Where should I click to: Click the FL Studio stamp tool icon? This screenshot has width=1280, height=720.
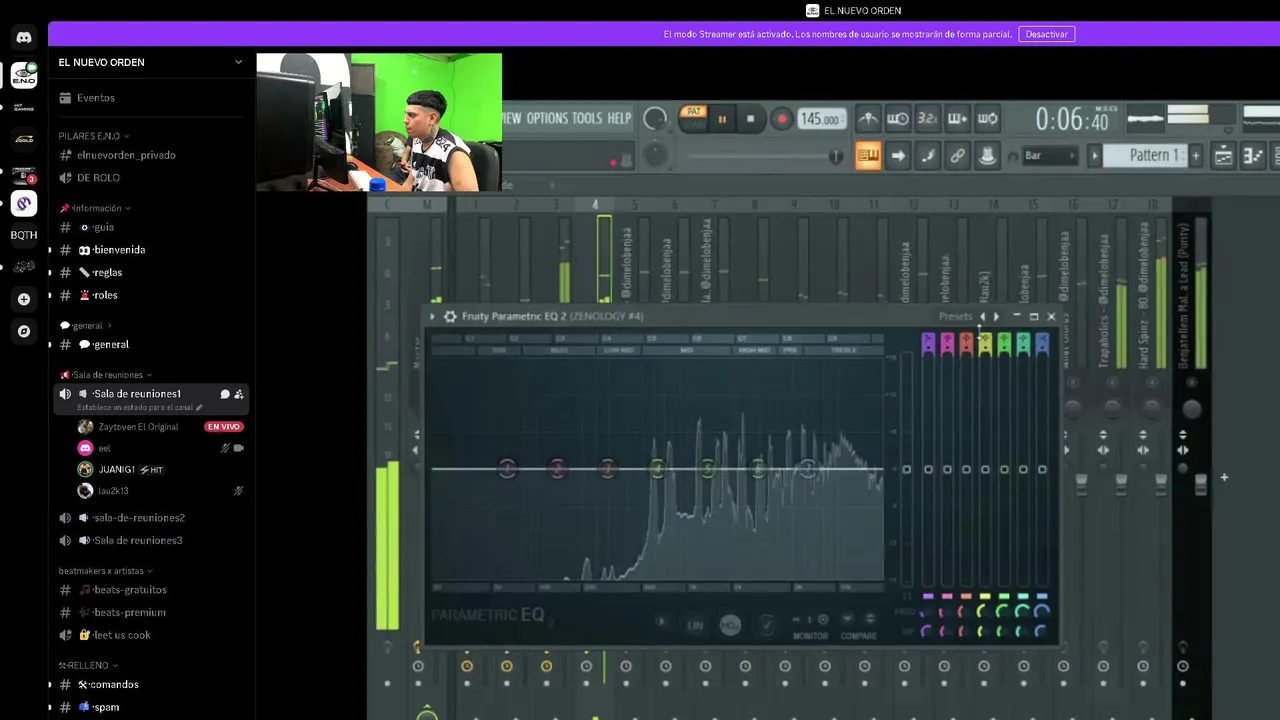pyautogui.click(x=988, y=155)
